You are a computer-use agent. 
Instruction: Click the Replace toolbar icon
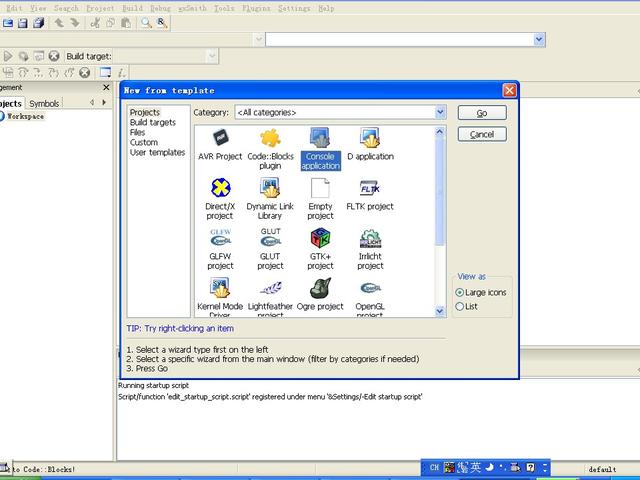(162, 23)
